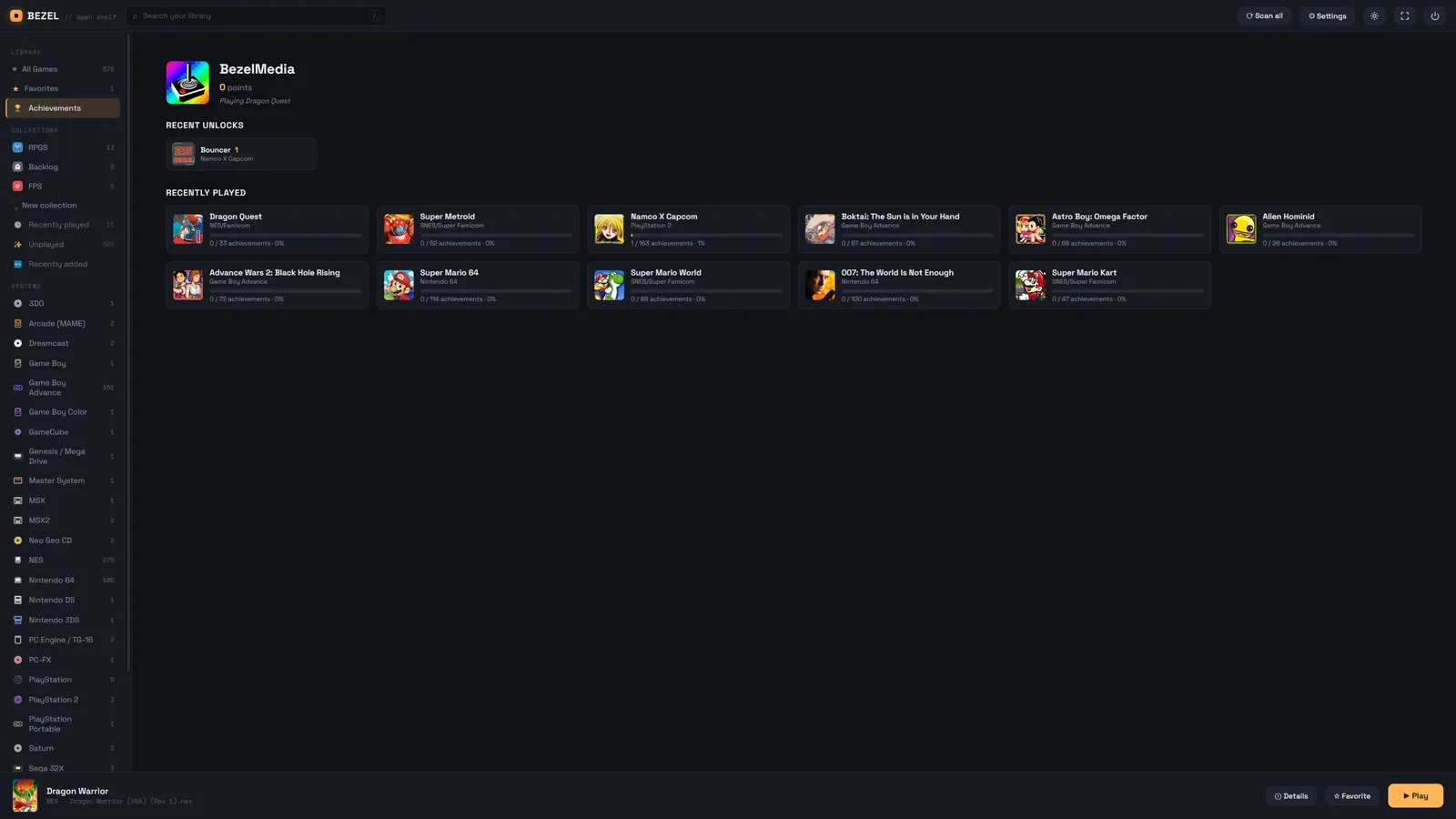The height and width of the screenshot is (819, 1456).
Task: Select the Dreamcast system icon
Action: click(17, 343)
